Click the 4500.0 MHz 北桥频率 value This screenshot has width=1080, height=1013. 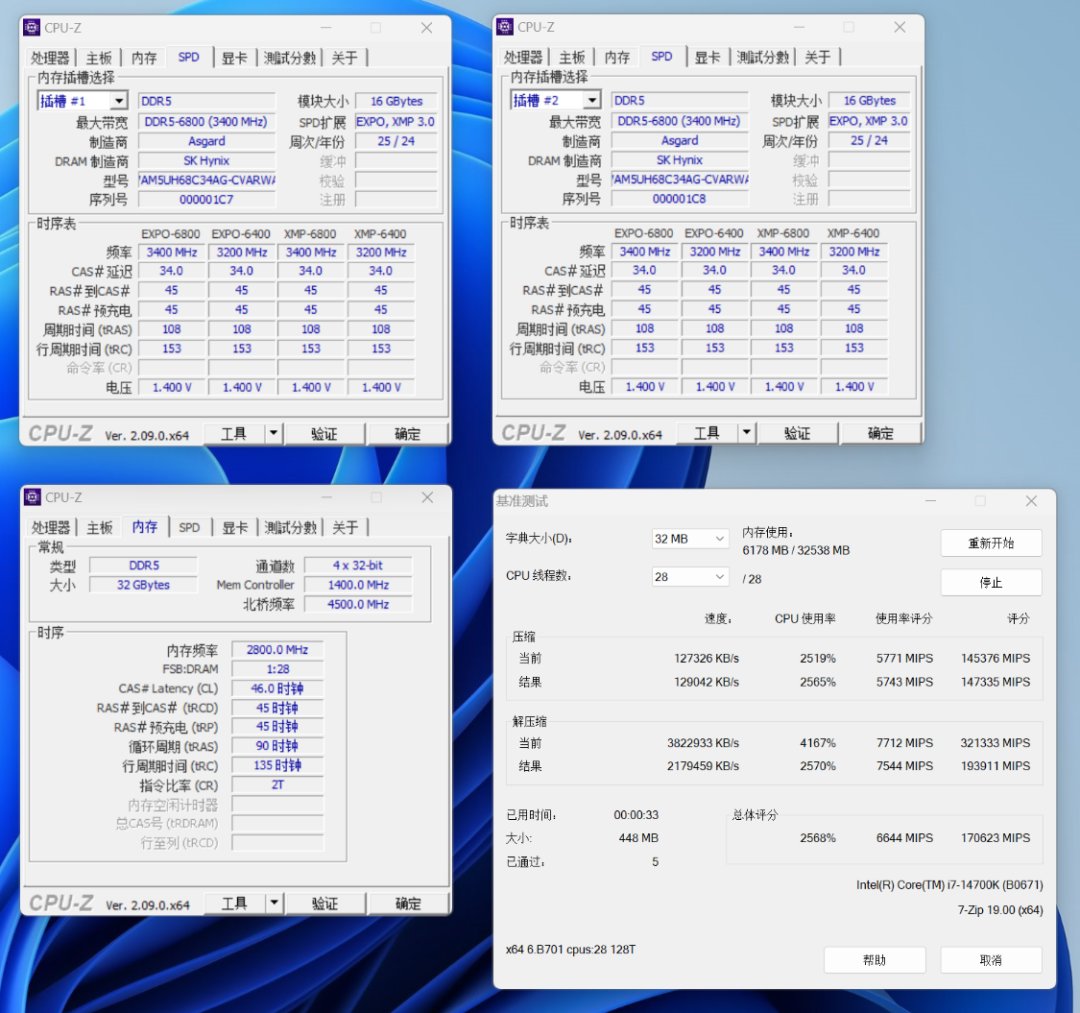coord(358,605)
